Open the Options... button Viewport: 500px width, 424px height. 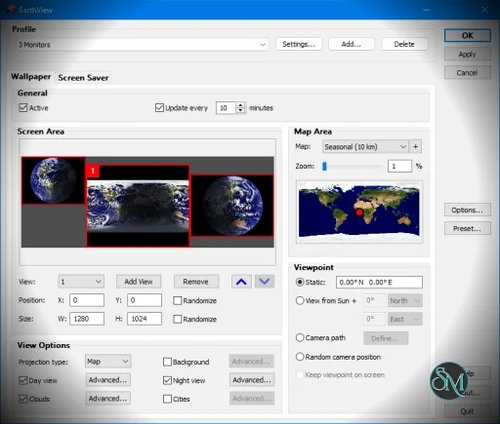coord(467,210)
